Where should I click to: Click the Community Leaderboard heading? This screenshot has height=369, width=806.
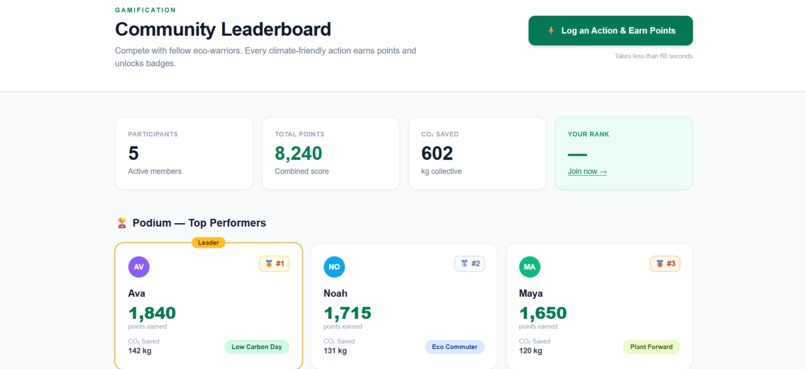pyautogui.click(x=223, y=29)
